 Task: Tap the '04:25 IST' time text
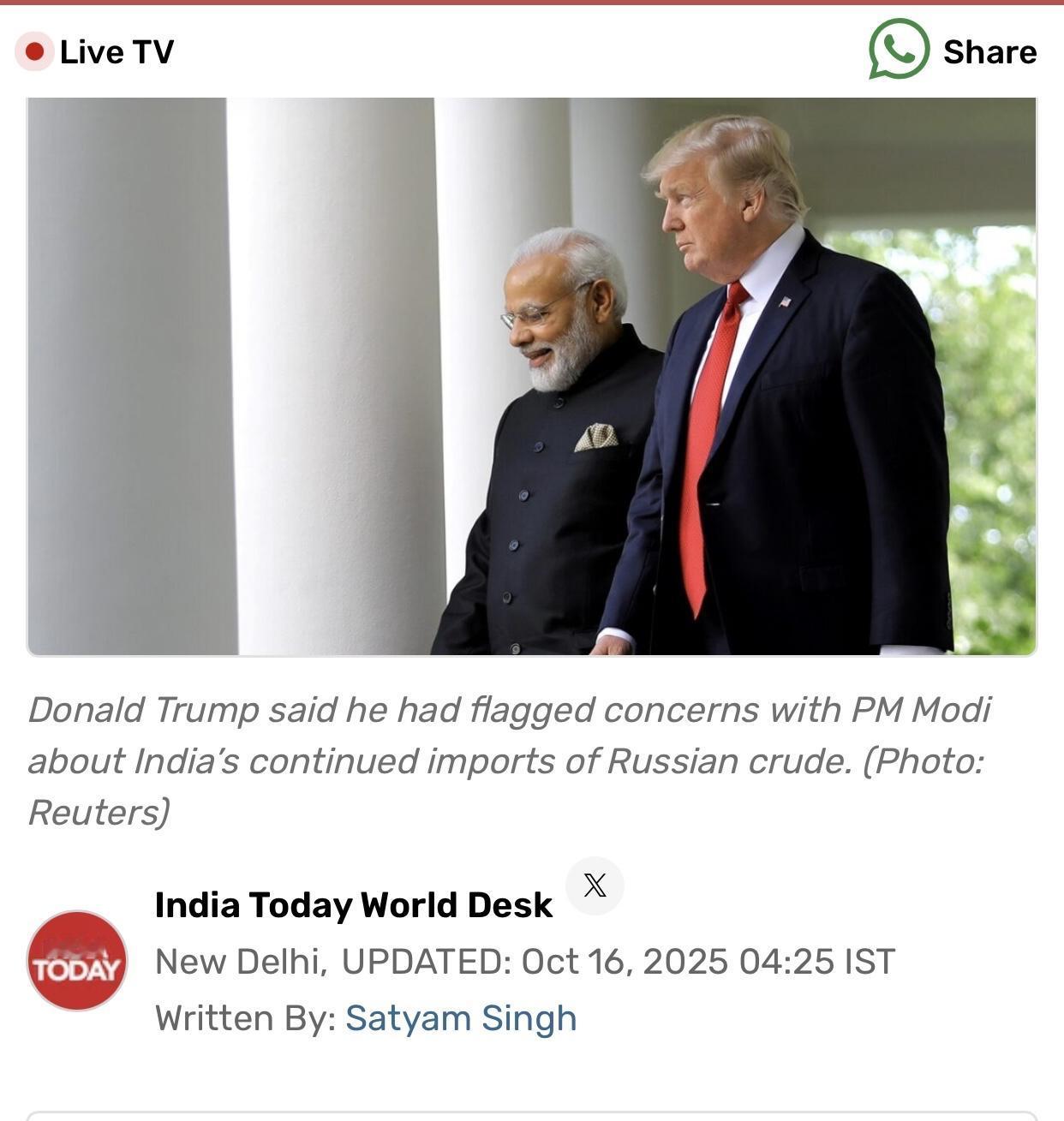817,962
